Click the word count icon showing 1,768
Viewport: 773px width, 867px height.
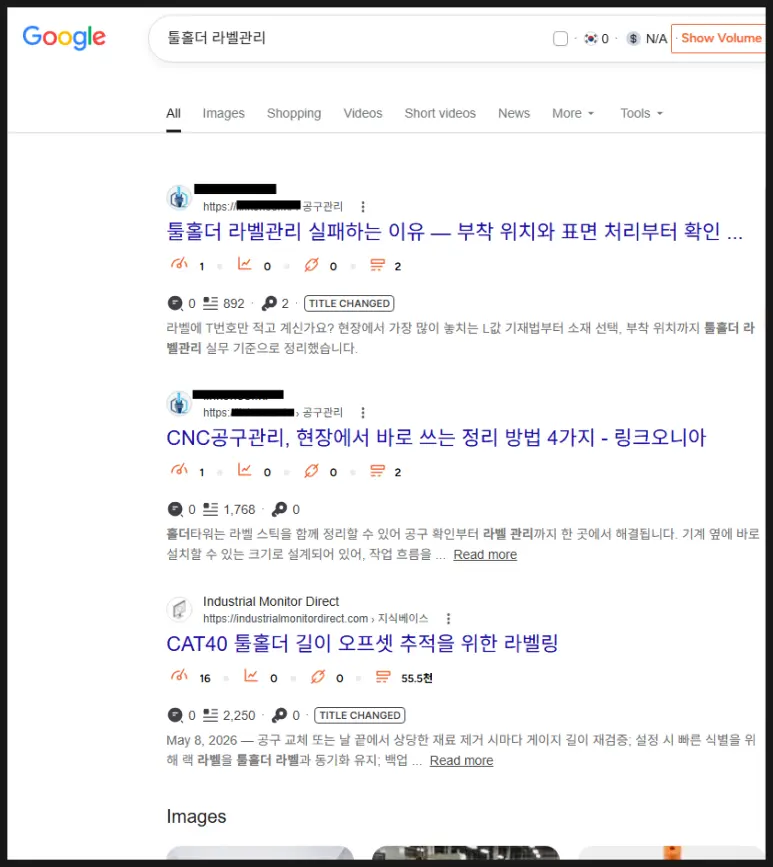(x=210, y=509)
